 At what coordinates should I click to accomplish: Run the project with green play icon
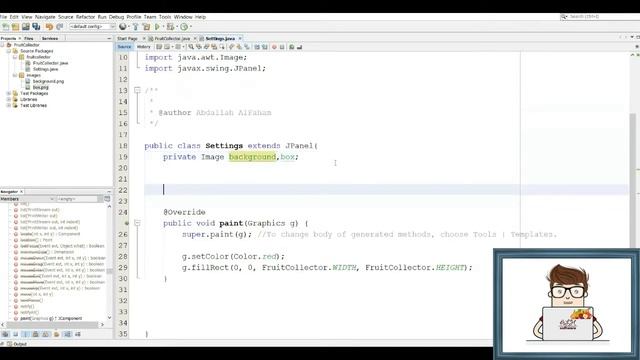coord(157,27)
